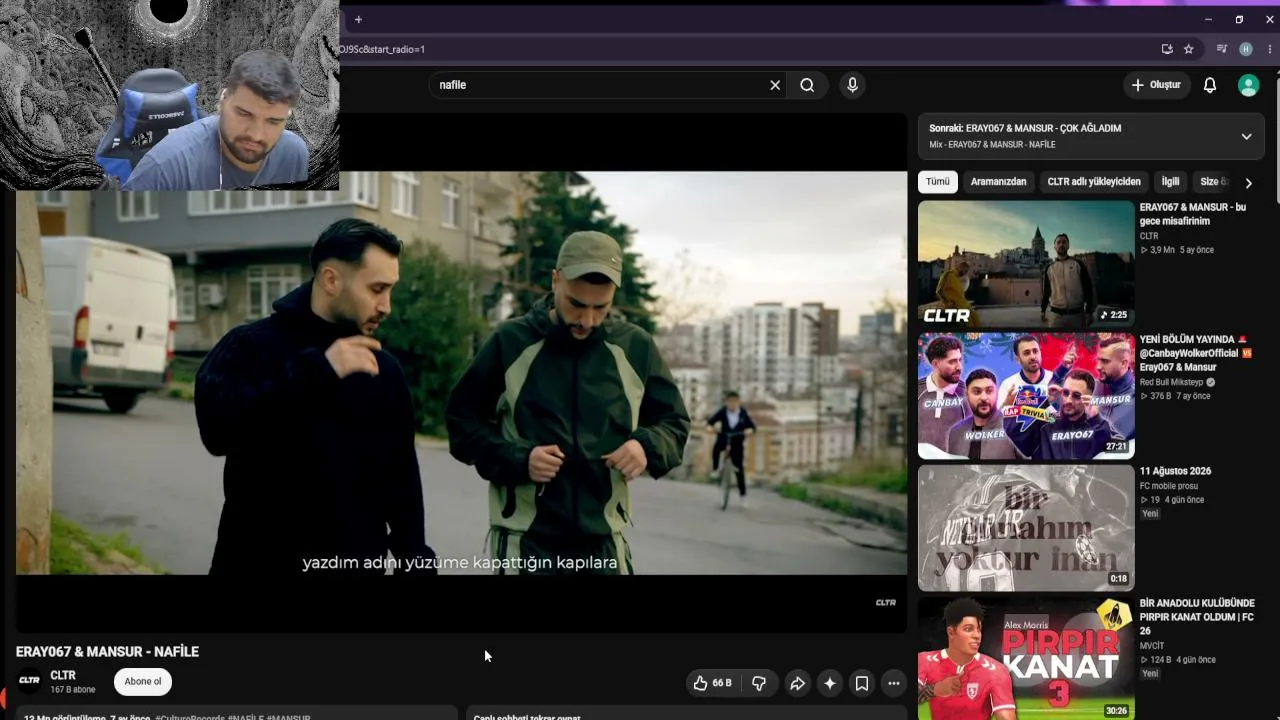1280x720 pixels.
Task: Click the install app icon in address bar
Action: (1167, 49)
